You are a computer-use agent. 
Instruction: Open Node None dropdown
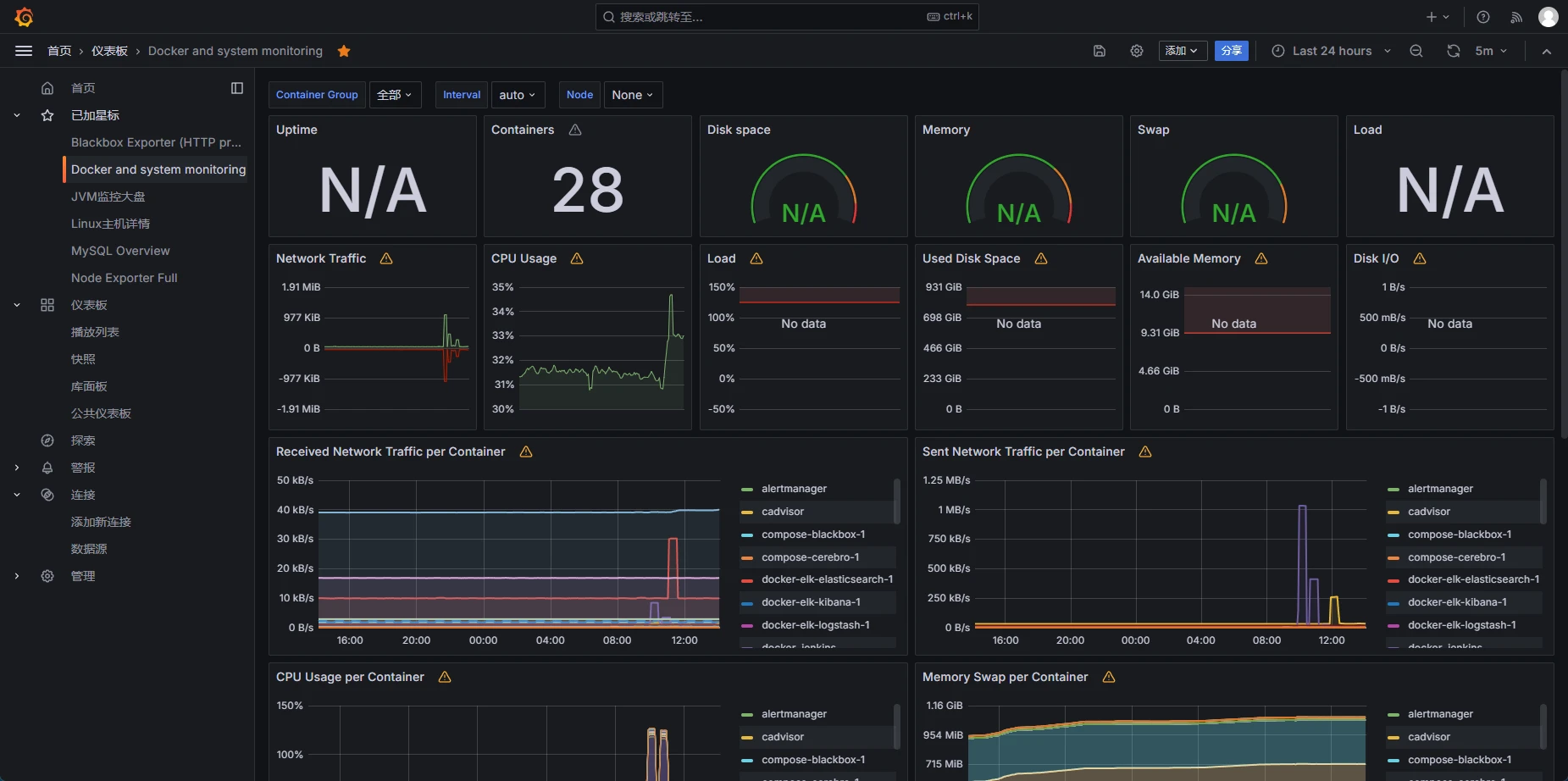pos(633,95)
